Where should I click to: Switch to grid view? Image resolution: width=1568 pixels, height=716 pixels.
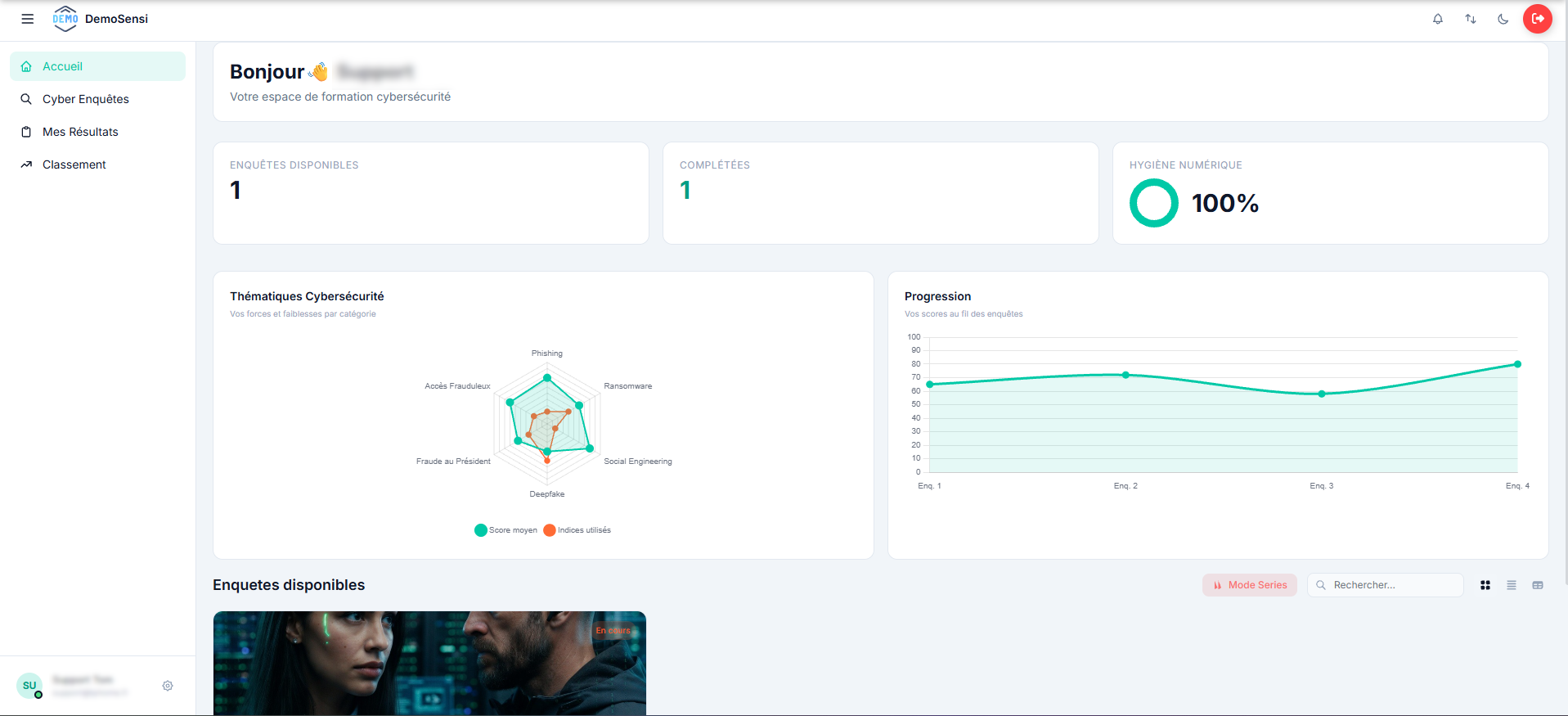click(1485, 585)
